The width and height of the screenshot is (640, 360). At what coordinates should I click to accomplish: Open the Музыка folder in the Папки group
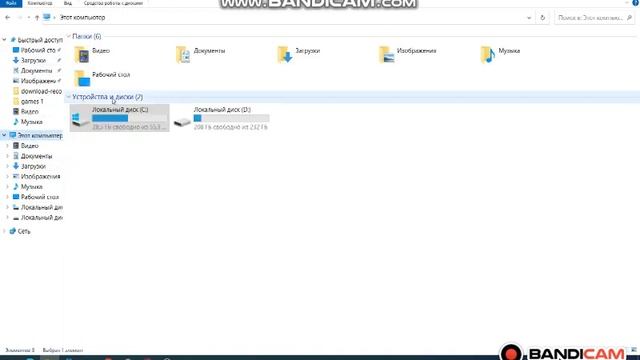[x=500, y=54]
